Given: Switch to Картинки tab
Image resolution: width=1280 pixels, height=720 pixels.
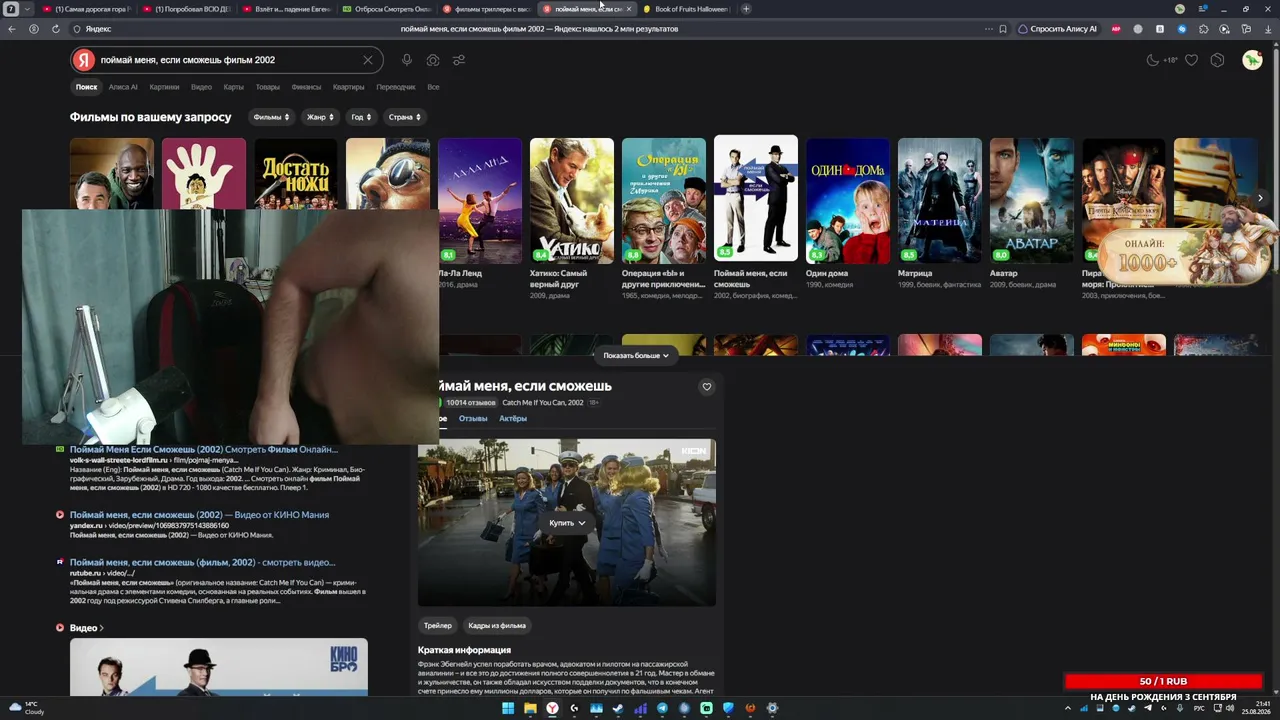Looking at the screenshot, I should coord(165,87).
